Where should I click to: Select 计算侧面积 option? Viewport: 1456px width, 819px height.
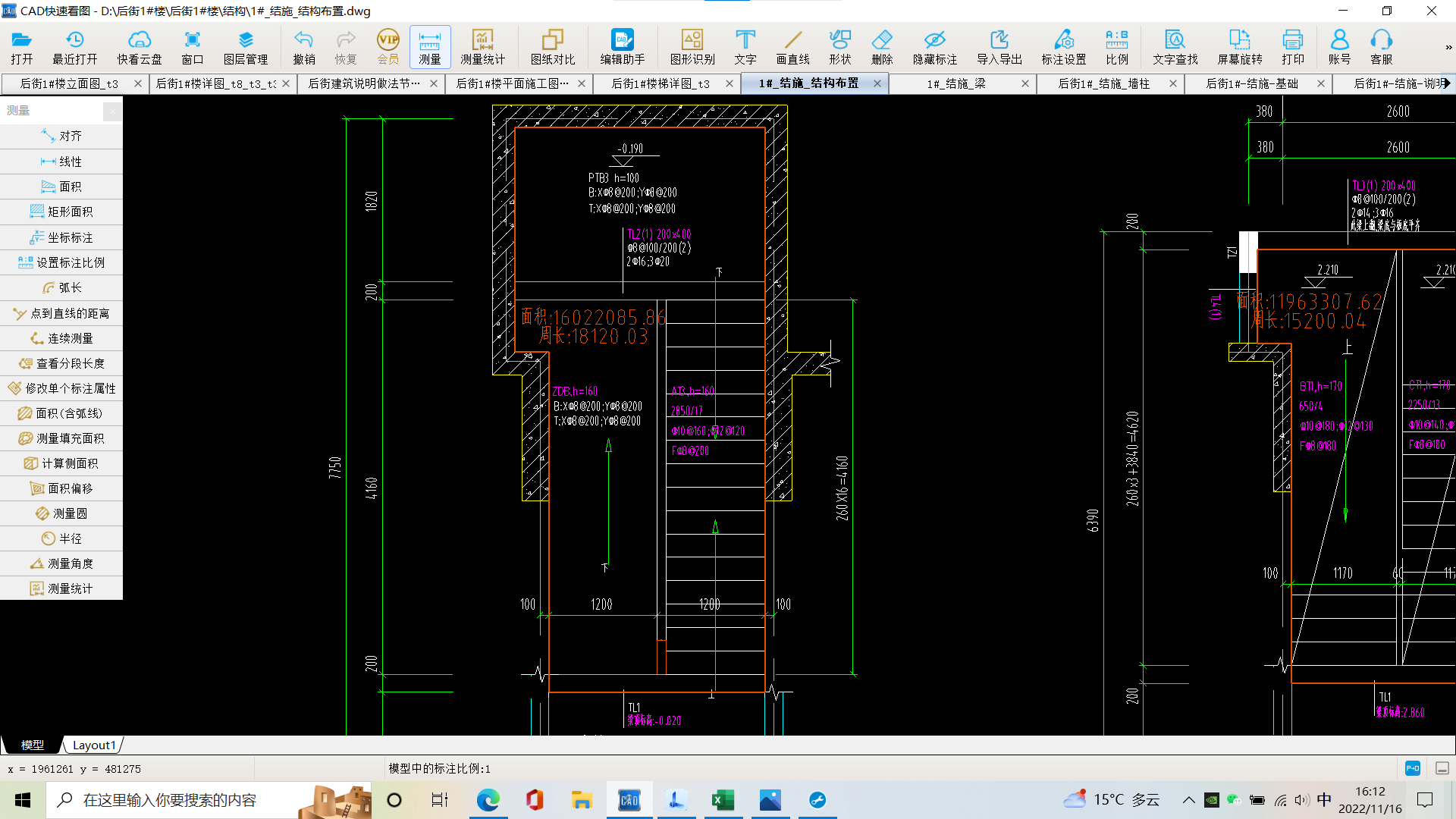pyautogui.click(x=61, y=463)
